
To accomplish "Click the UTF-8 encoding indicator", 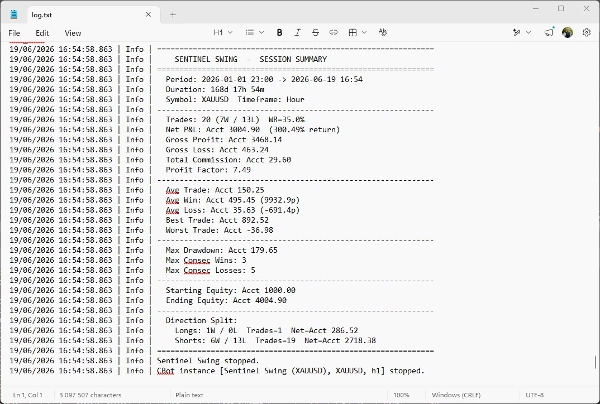I will (x=535, y=395).
